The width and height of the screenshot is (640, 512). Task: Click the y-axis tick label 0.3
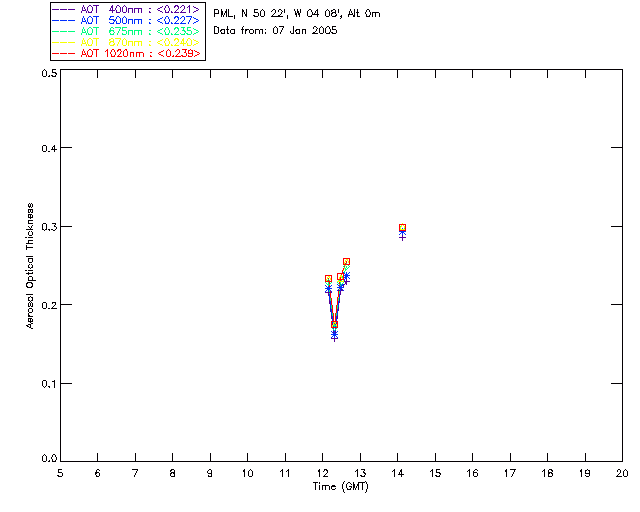pyautogui.click(x=49, y=227)
